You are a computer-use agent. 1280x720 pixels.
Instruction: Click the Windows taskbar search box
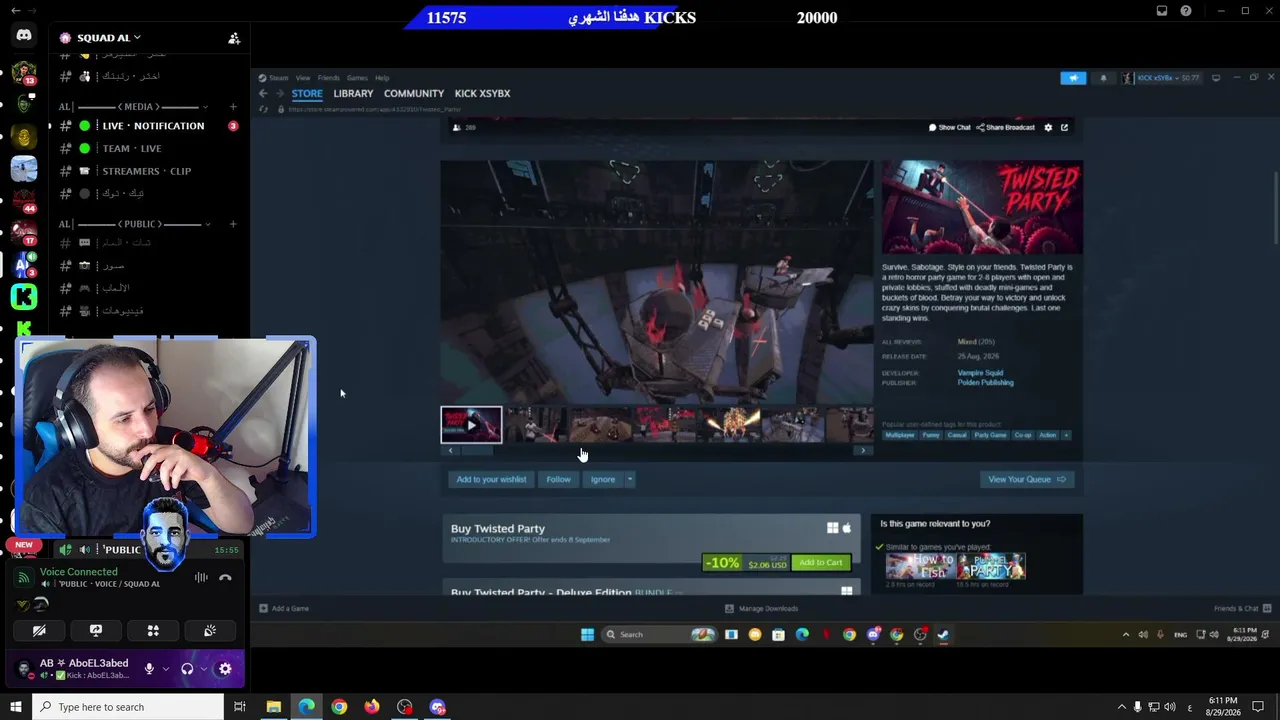[x=128, y=707]
